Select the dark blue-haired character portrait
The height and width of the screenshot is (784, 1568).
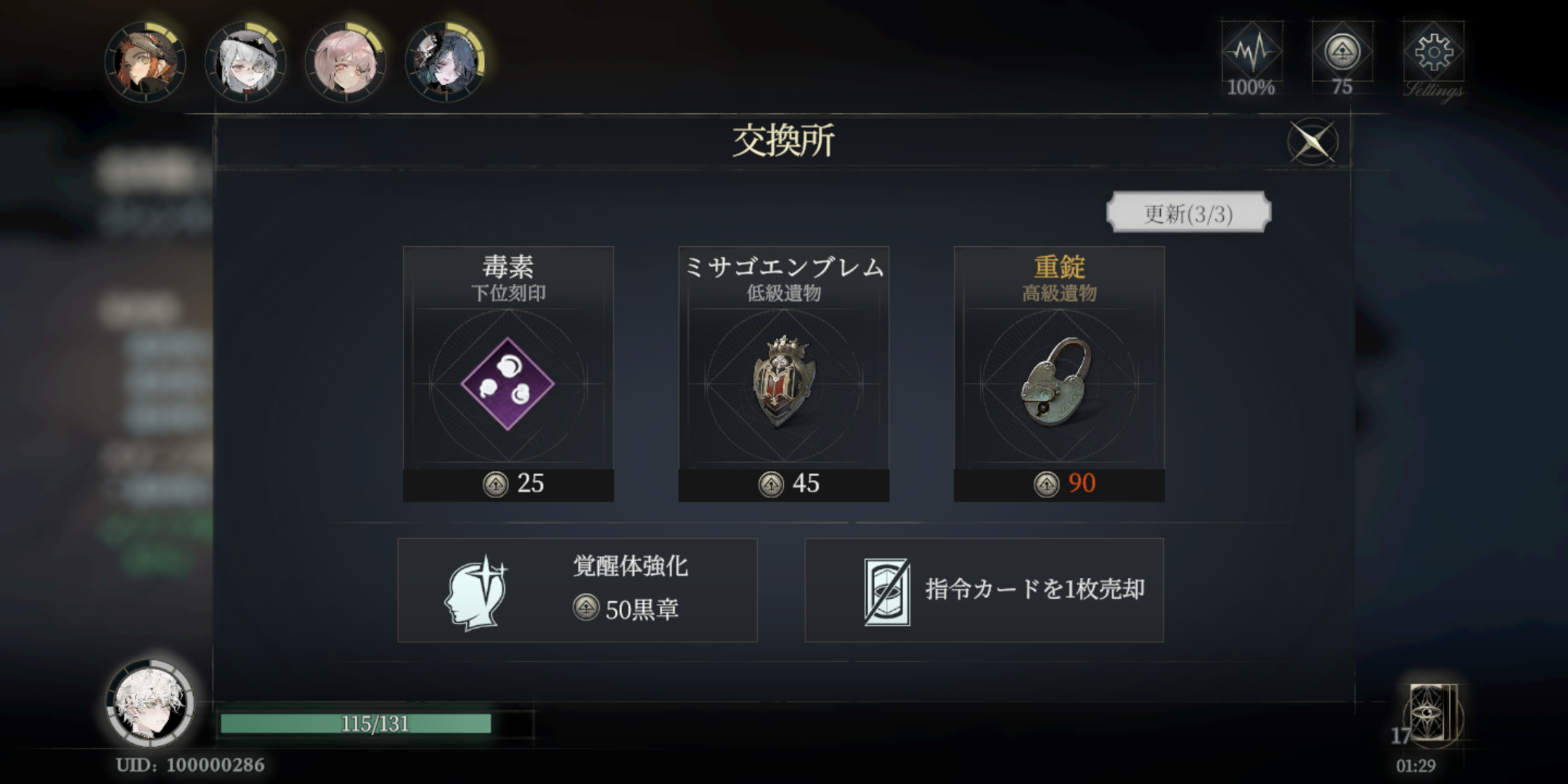(x=446, y=62)
